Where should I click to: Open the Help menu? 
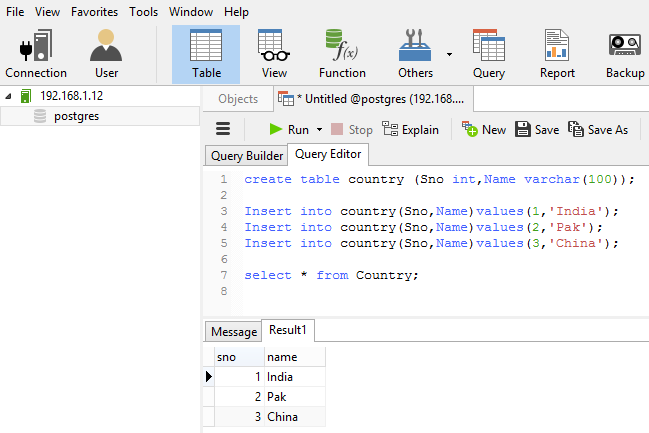pyautogui.click(x=236, y=12)
